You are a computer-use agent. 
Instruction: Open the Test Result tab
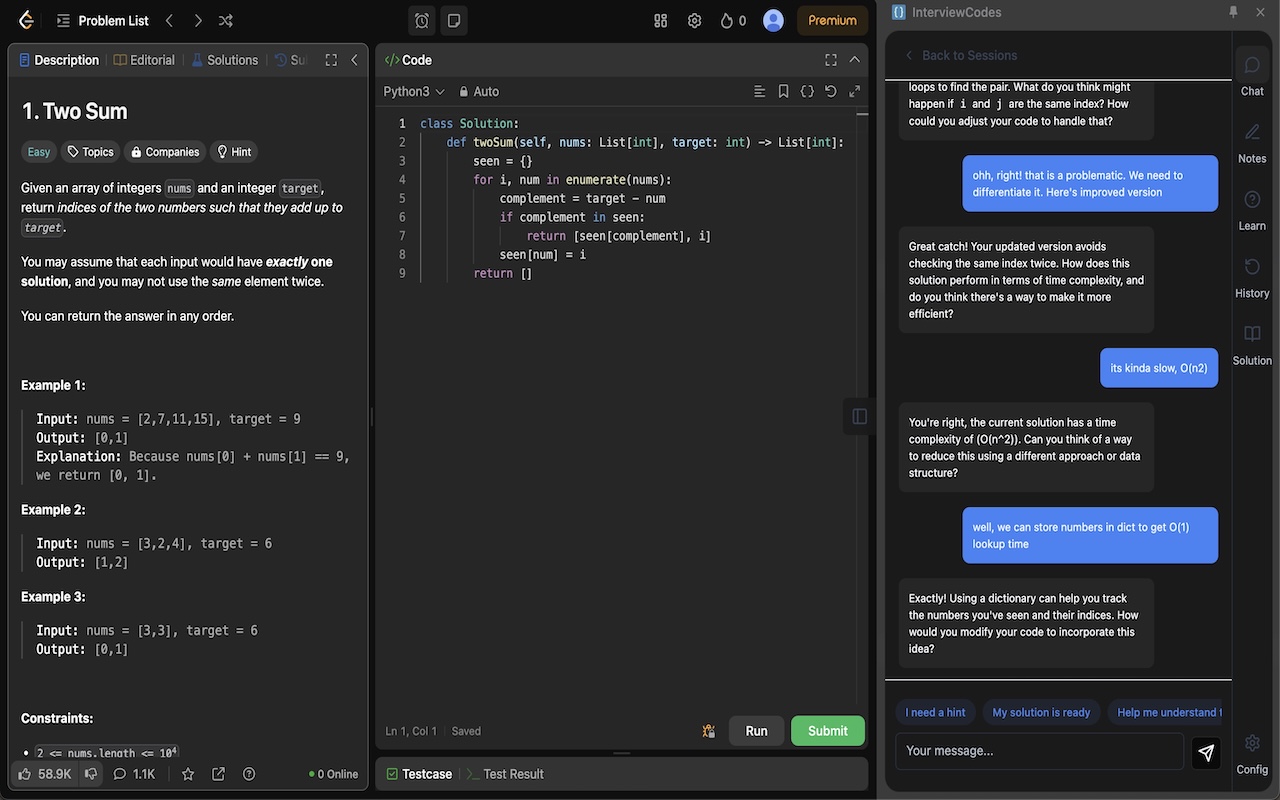pyautogui.click(x=514, y=773)
